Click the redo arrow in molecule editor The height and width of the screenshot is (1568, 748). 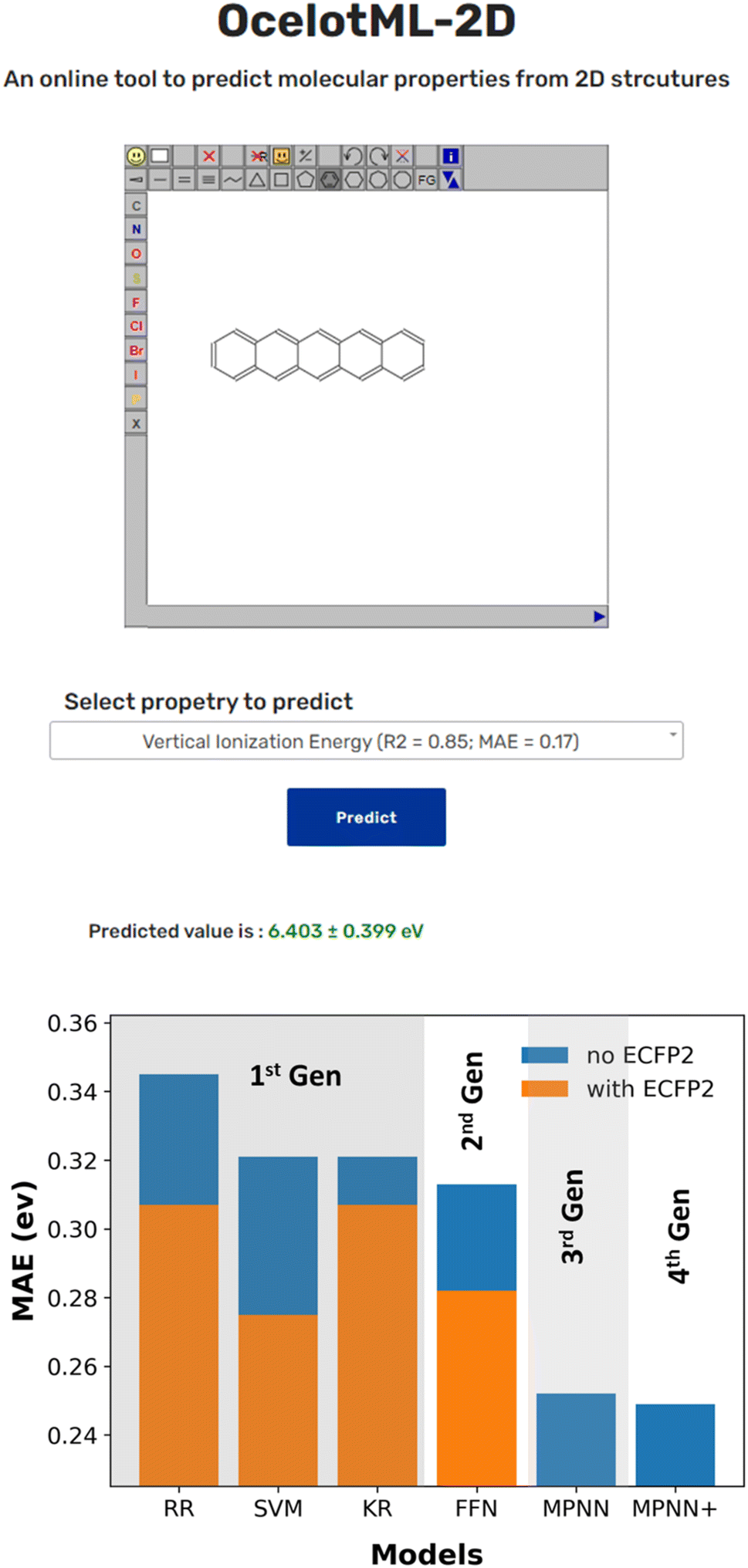377,156
